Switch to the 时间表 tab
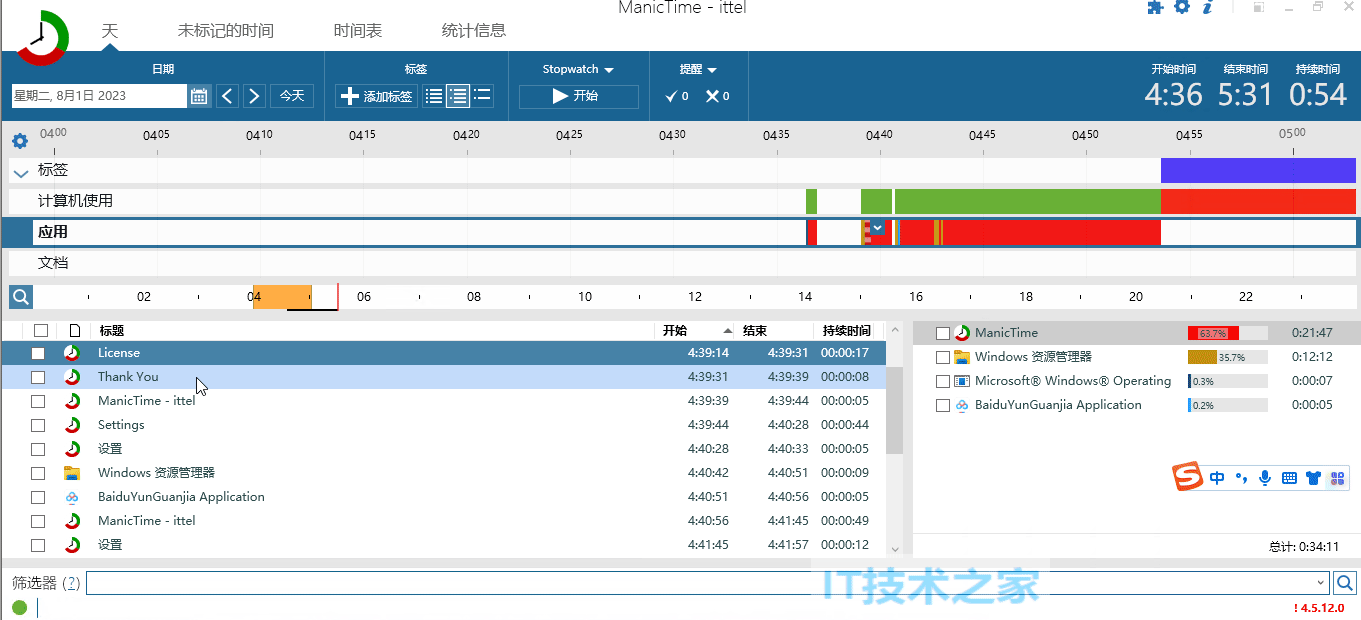This screenshot has height=620, width=1361. (x=358, y=30)
